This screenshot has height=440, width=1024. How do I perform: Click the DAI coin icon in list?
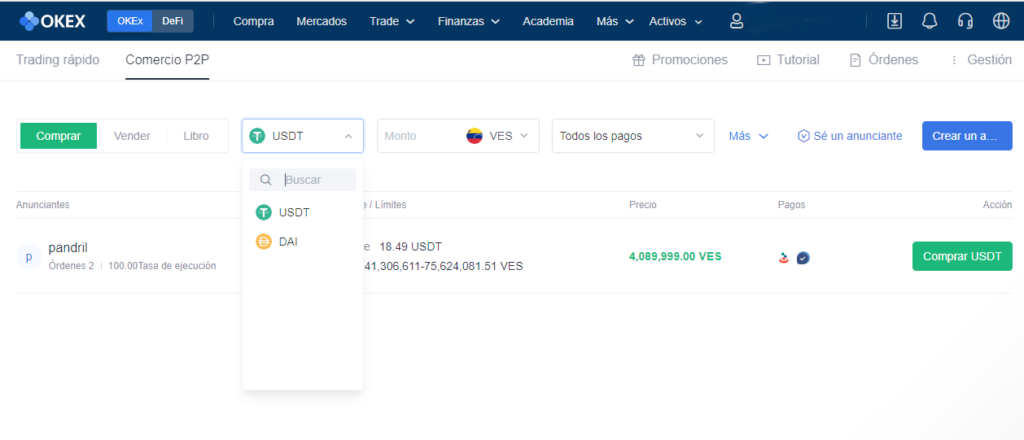[263, 242]
